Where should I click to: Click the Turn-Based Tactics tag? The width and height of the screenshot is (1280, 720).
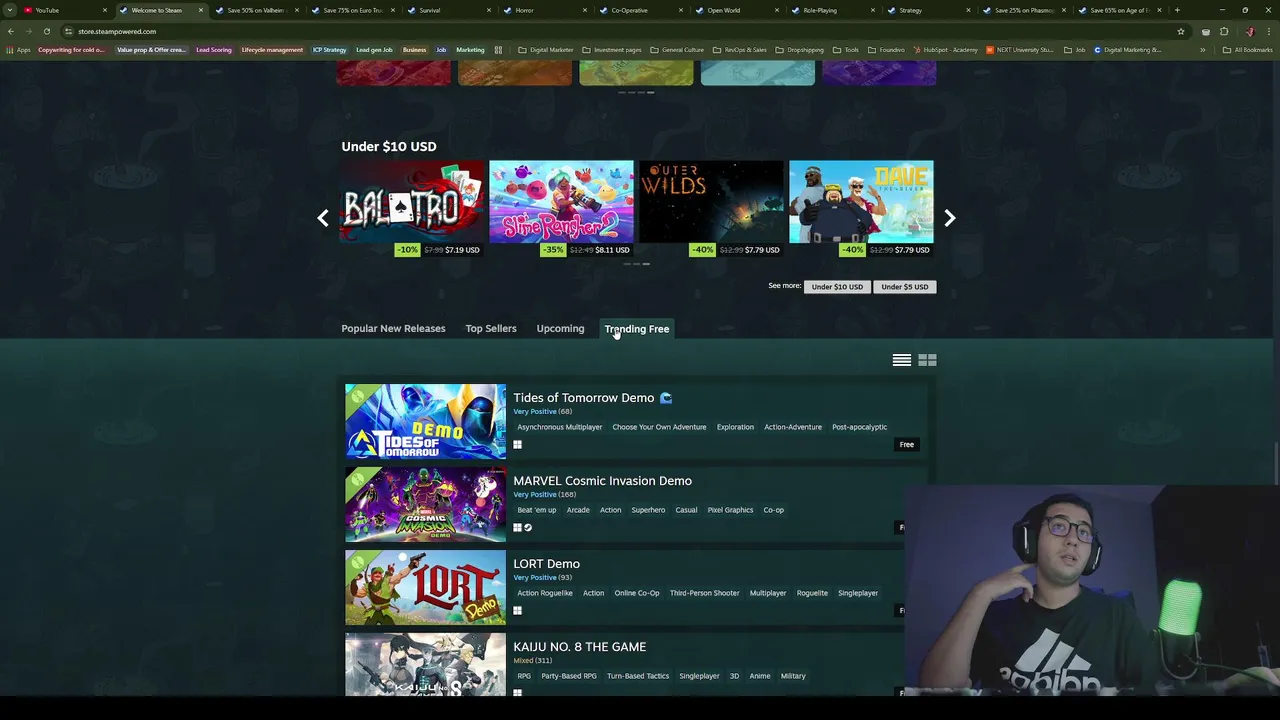click(x=638, y=676)
